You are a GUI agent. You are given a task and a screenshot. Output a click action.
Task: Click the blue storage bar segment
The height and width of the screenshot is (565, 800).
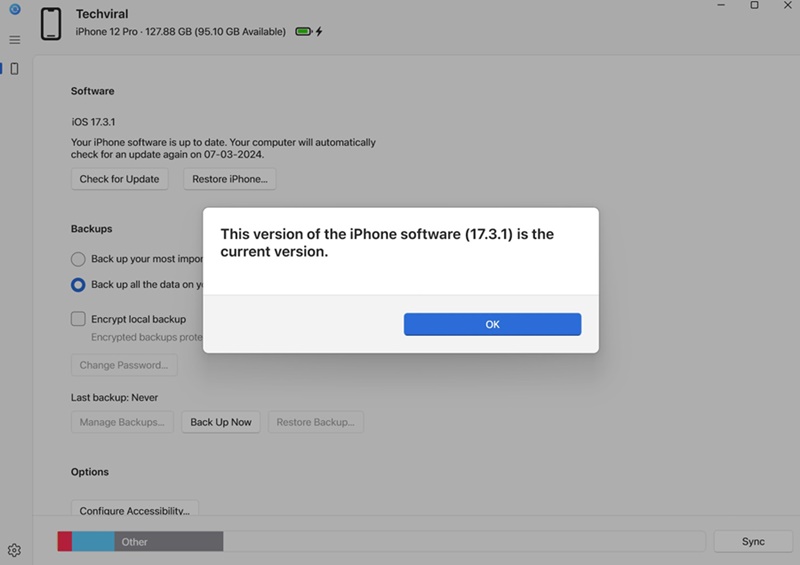point(93,542)
